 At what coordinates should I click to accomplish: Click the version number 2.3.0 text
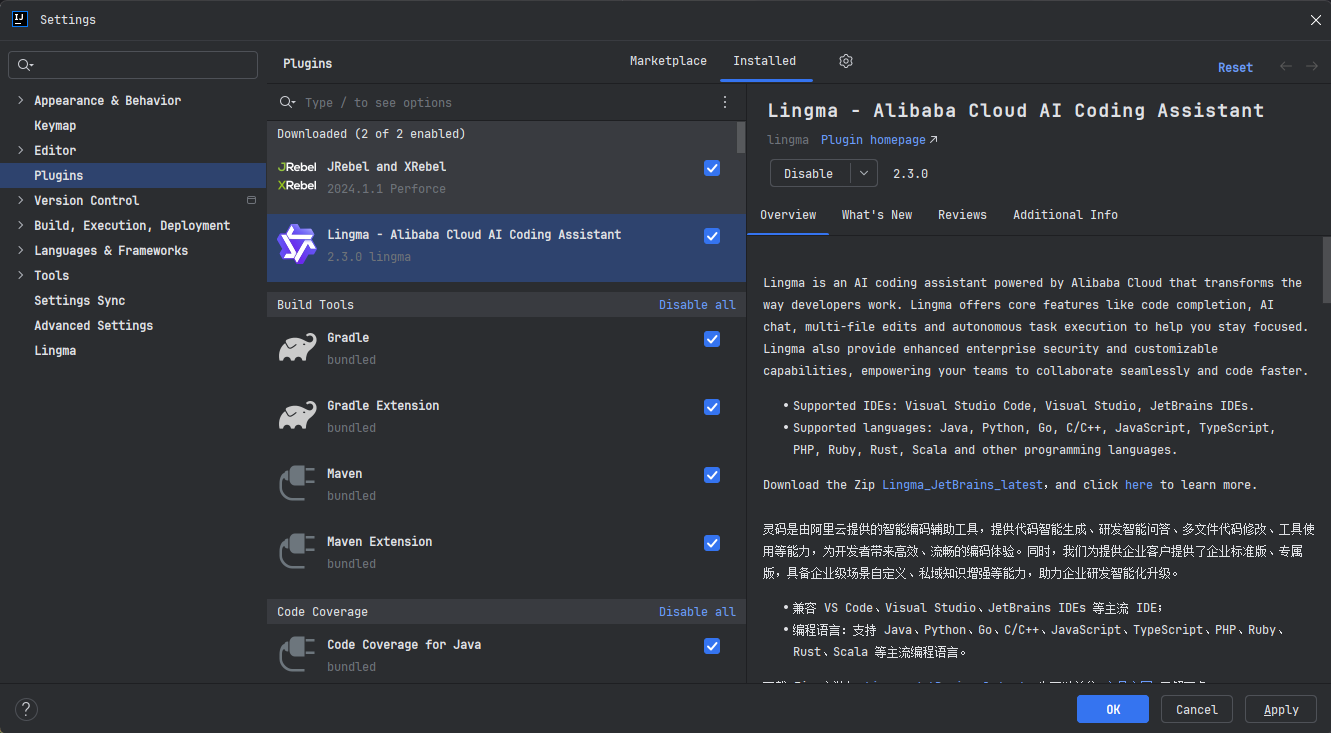tap(910, 173)
